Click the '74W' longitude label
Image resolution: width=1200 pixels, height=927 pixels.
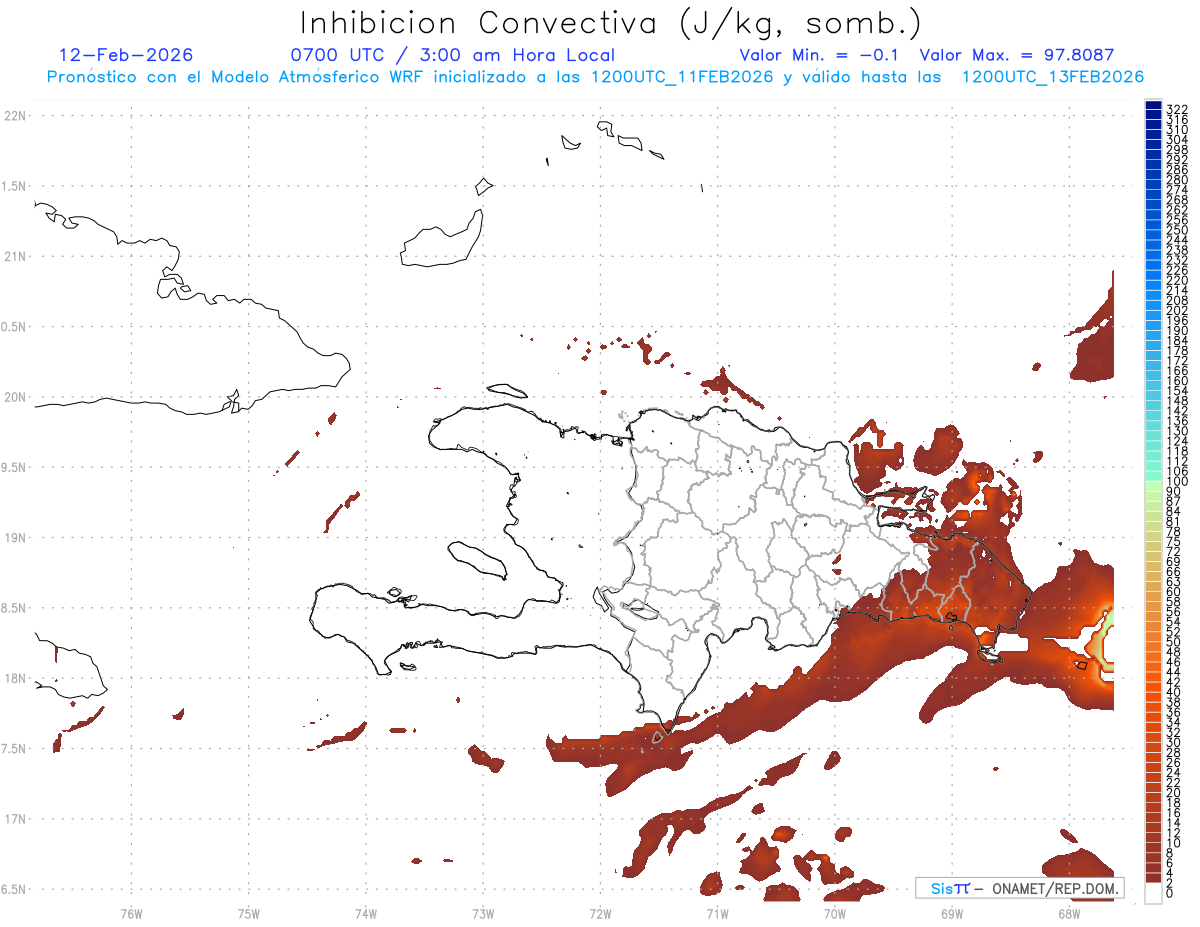[366, 913]
